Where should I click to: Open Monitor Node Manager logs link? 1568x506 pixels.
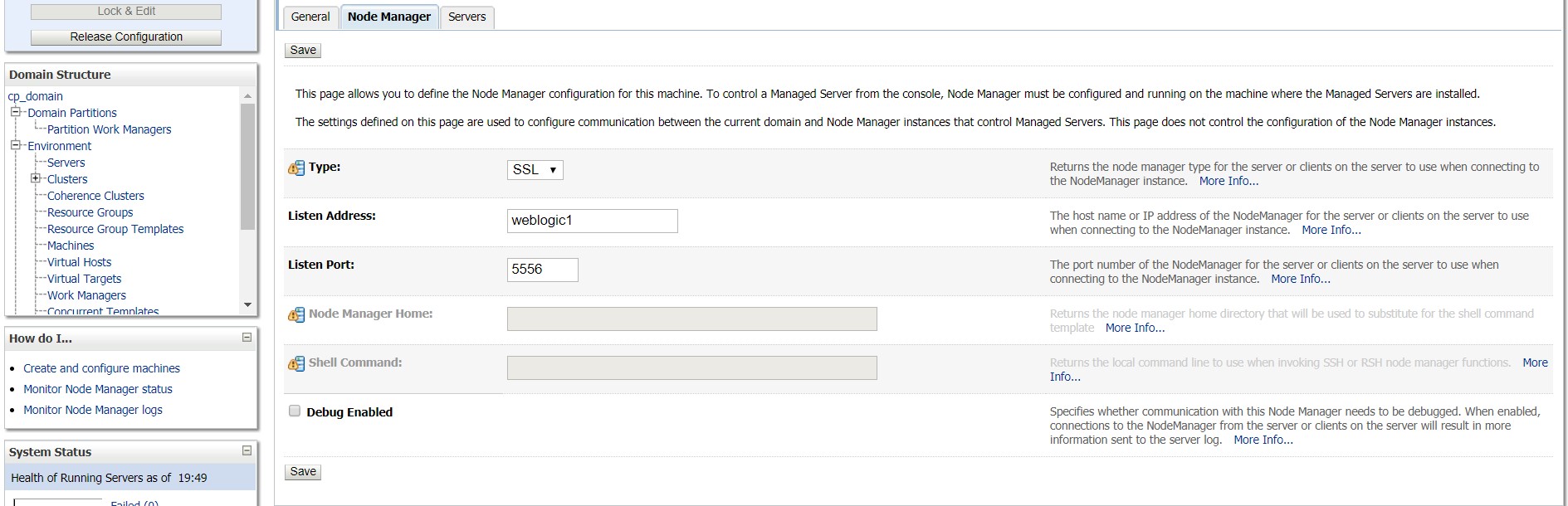coord(93,410)
